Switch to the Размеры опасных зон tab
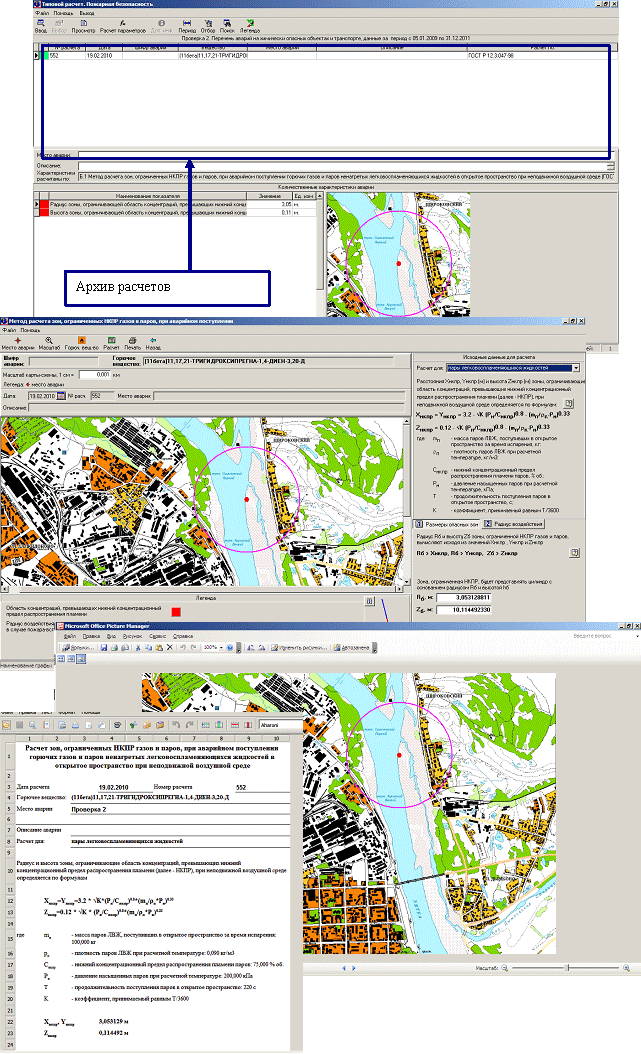This screenshot has width=641, height=1054. click(x=446, y=523)
